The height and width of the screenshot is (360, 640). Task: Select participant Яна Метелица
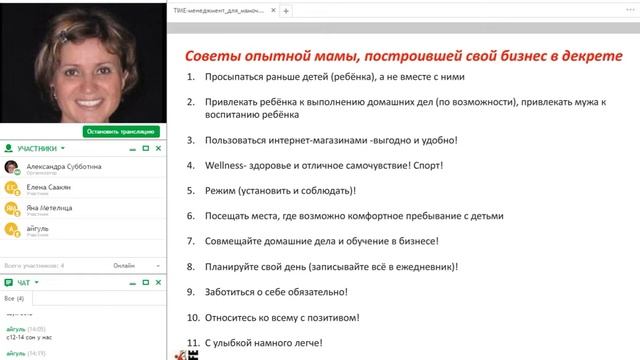[x=83, y=209]
